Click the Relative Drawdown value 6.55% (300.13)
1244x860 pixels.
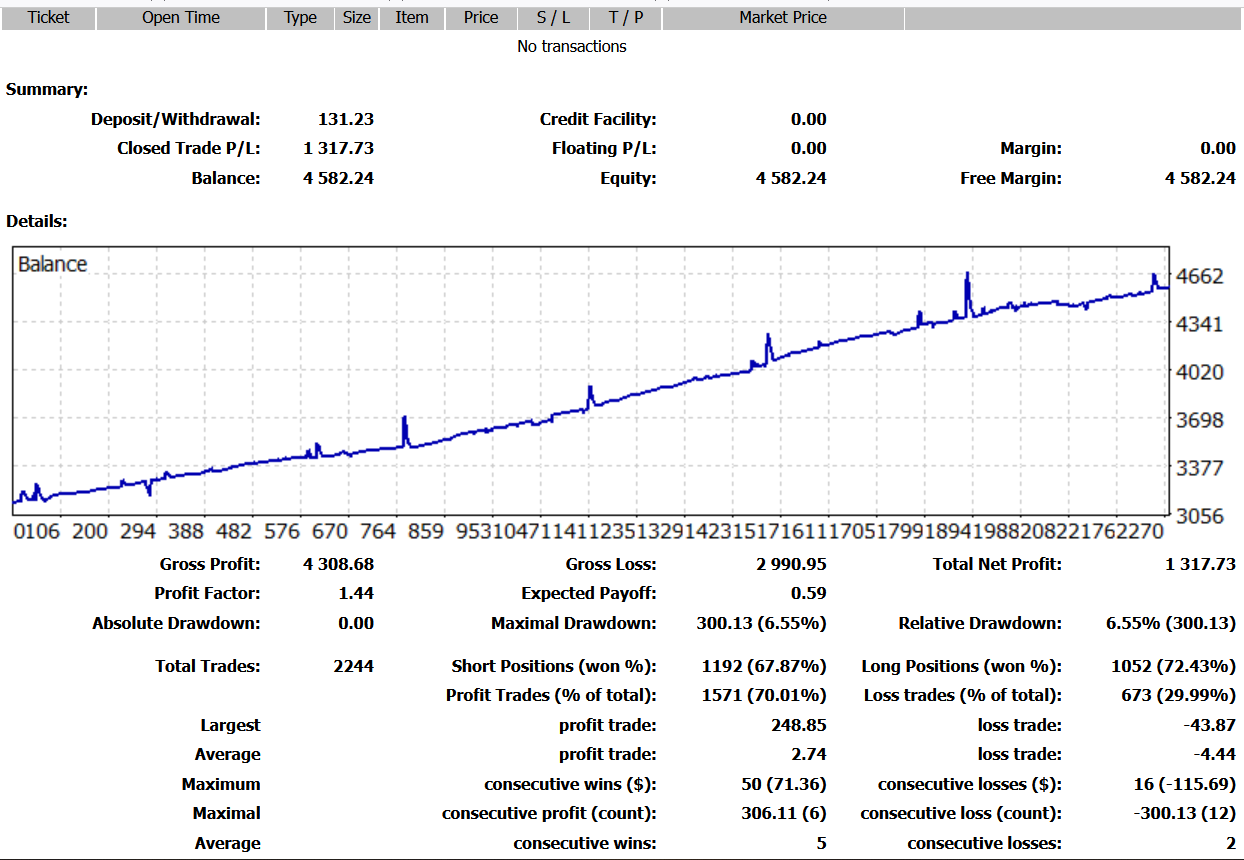[1171, 624]
